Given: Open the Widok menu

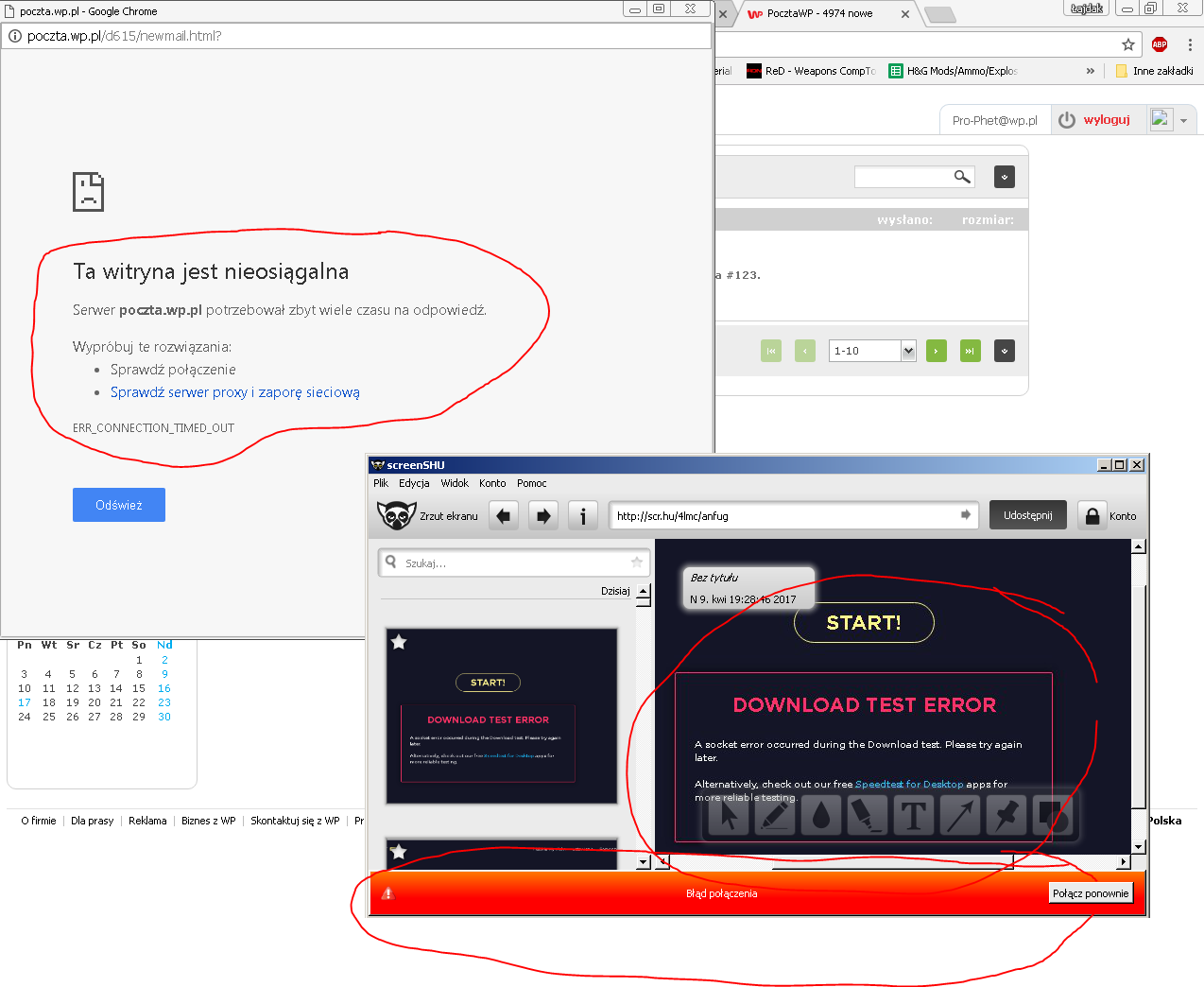Looking at the screenshot, I should tap(455, 483).
